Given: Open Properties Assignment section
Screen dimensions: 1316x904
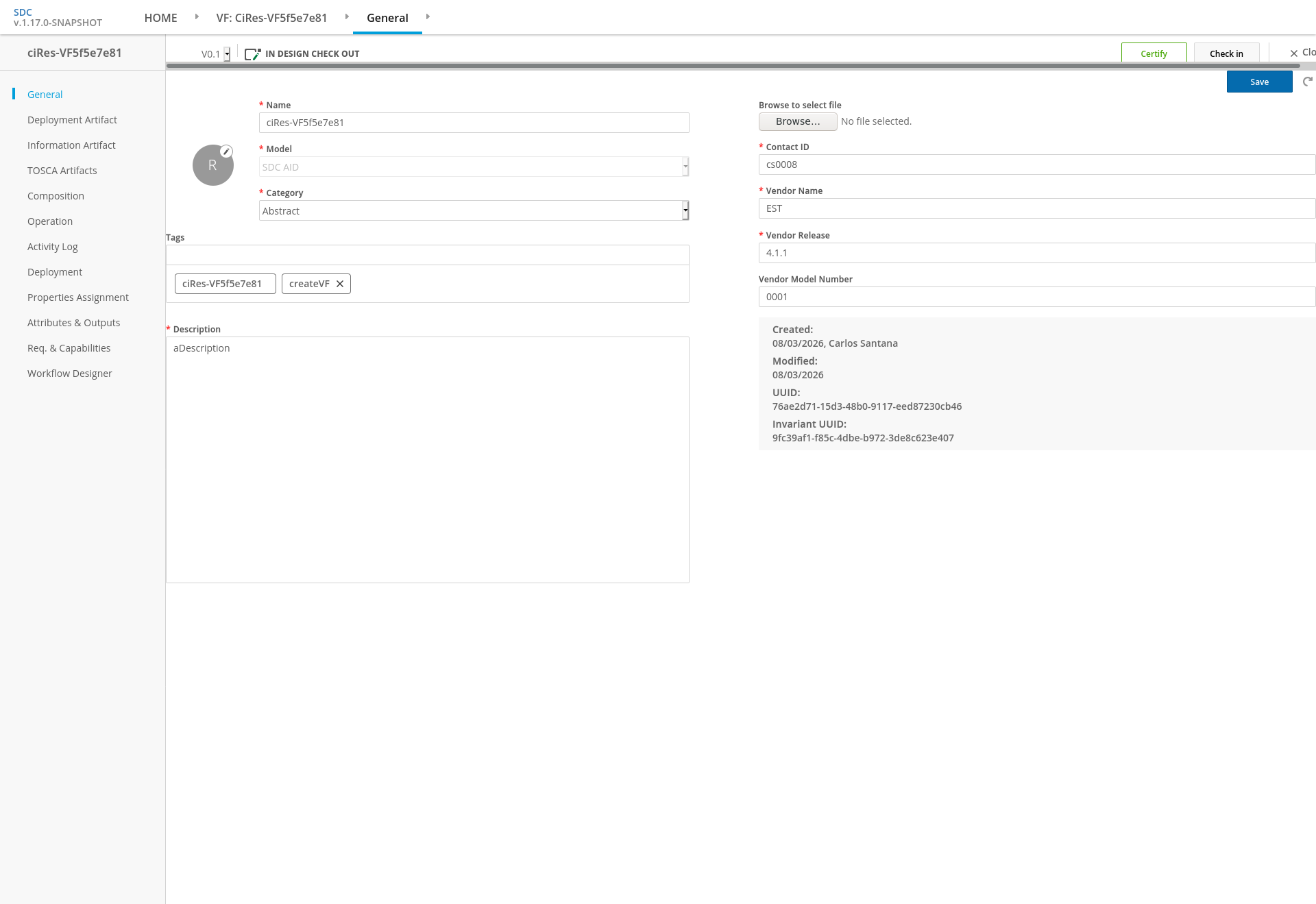Looking at the screenshot, I should click(78, 297).
